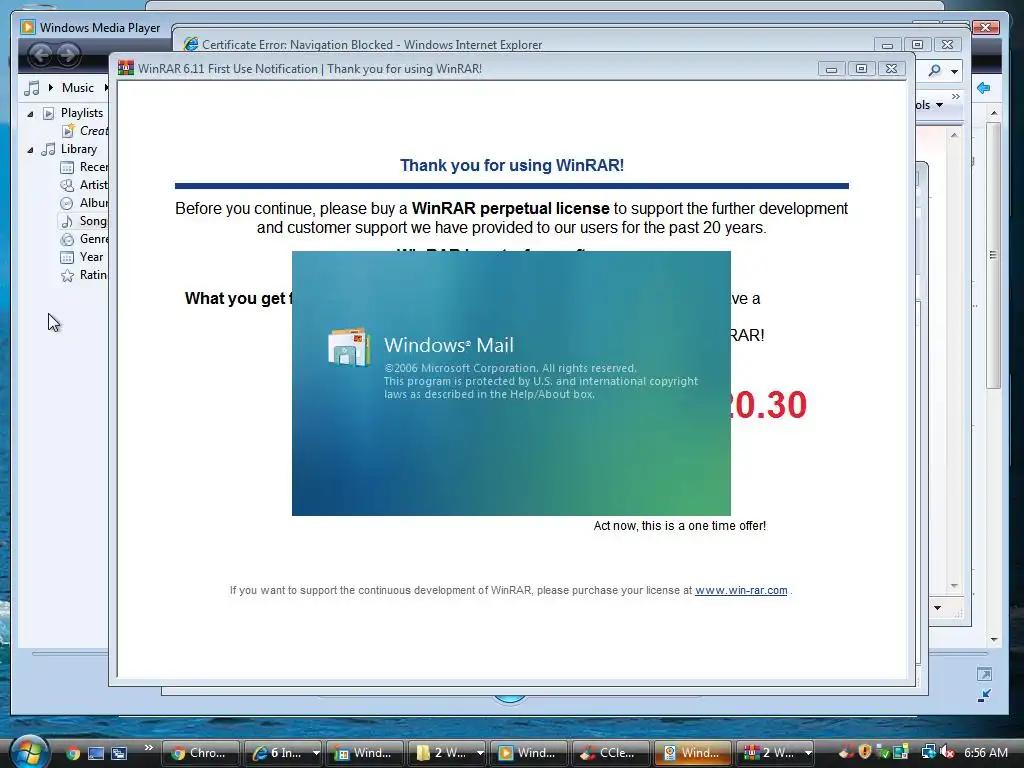1024x768 pixels.
Task: Click the Artist icon in Library
Action: click(x=67, y=185)
